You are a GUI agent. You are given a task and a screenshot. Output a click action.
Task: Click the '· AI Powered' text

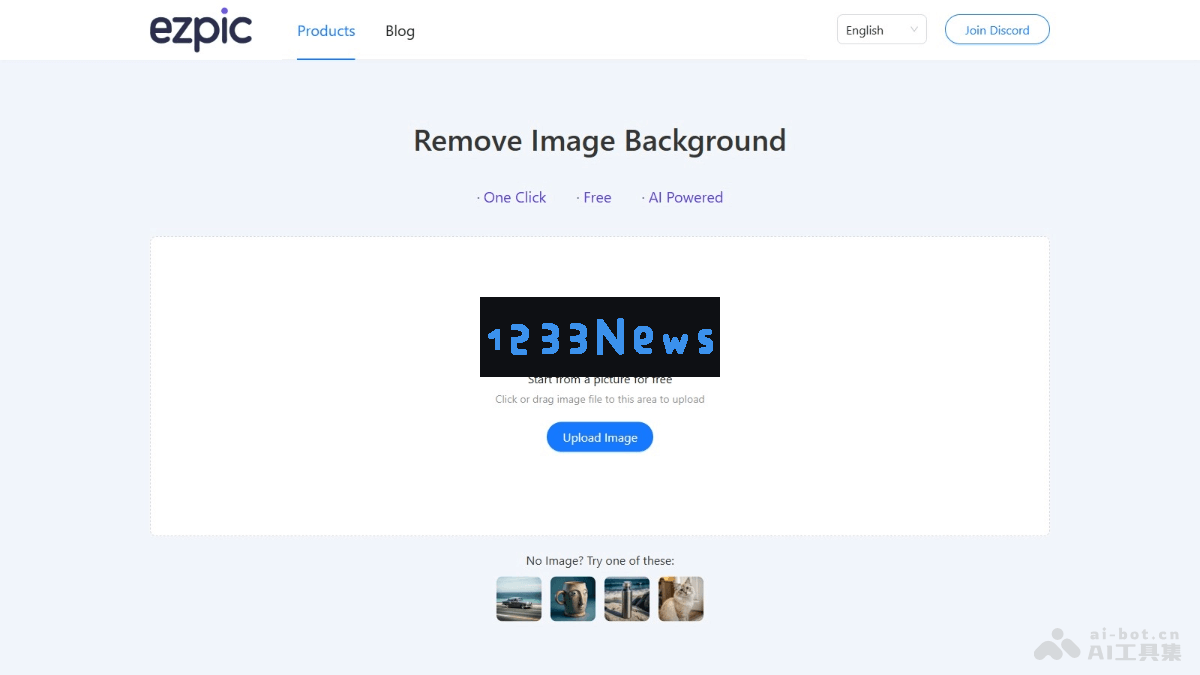coord(682,198)
